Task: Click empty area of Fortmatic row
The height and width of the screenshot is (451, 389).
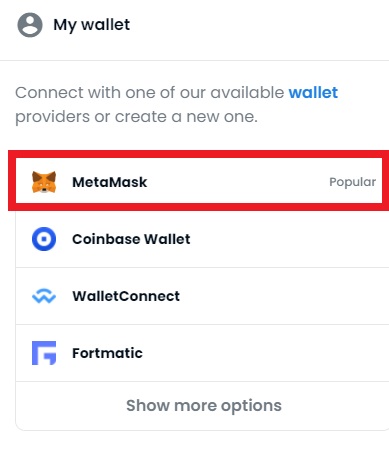Action: tap(267, 353)
